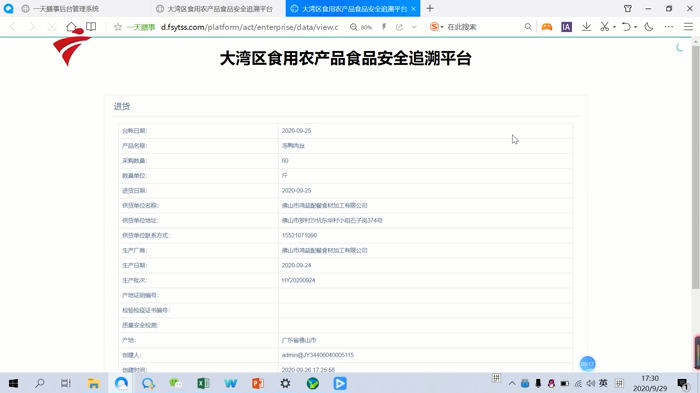Open the game controller icon
The height and width of the screenshot is (393, 700).
pyautogui.click(x=546, y=27)
